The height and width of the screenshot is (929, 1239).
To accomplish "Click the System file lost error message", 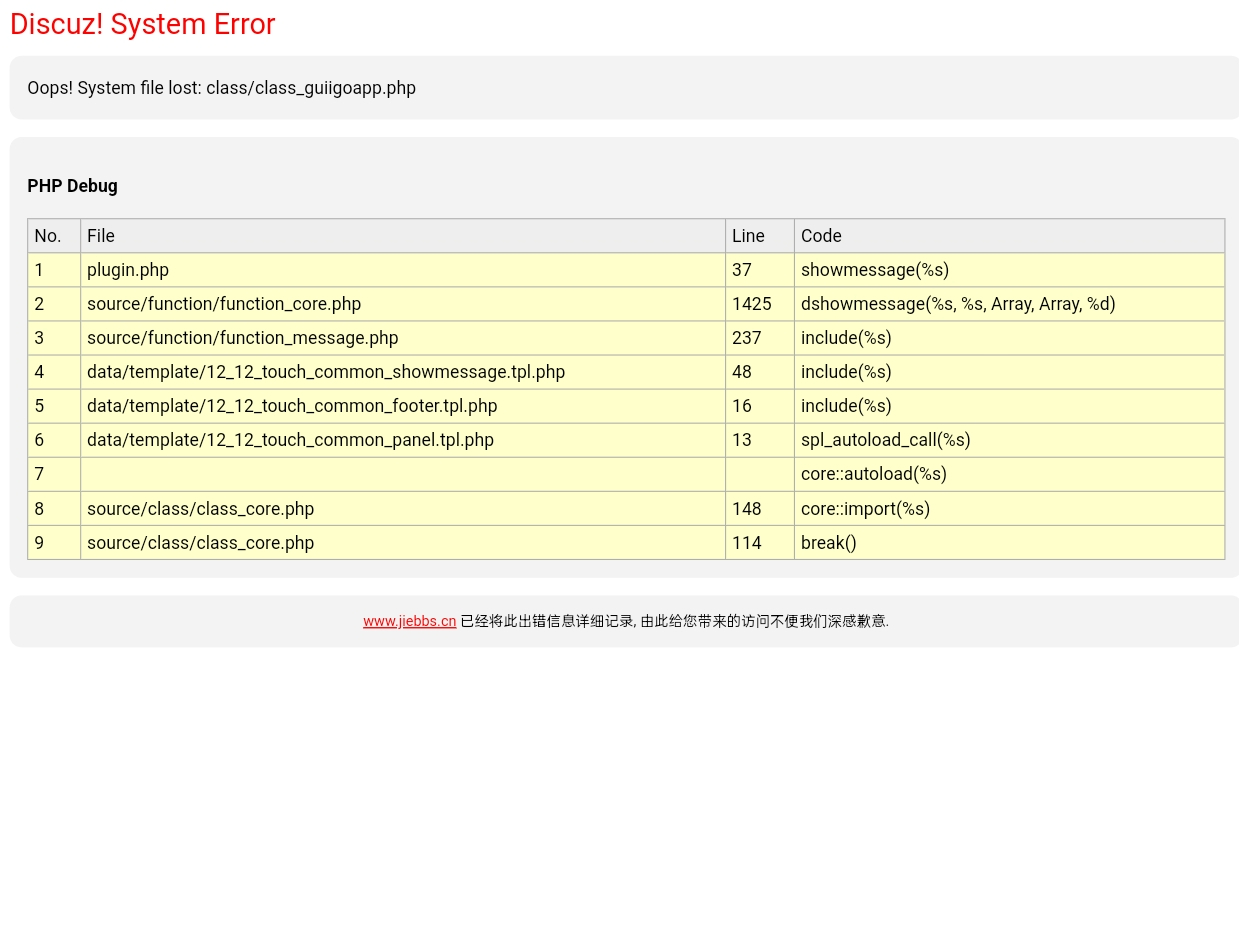I will coord(221,88).
